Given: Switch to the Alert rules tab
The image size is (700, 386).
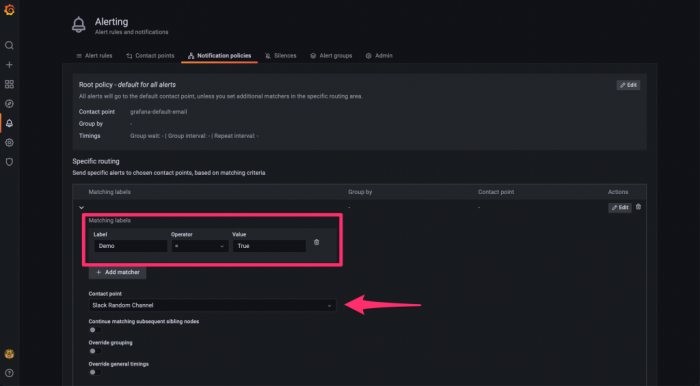Looking at the screenshot, I should (x=94, y=56).
